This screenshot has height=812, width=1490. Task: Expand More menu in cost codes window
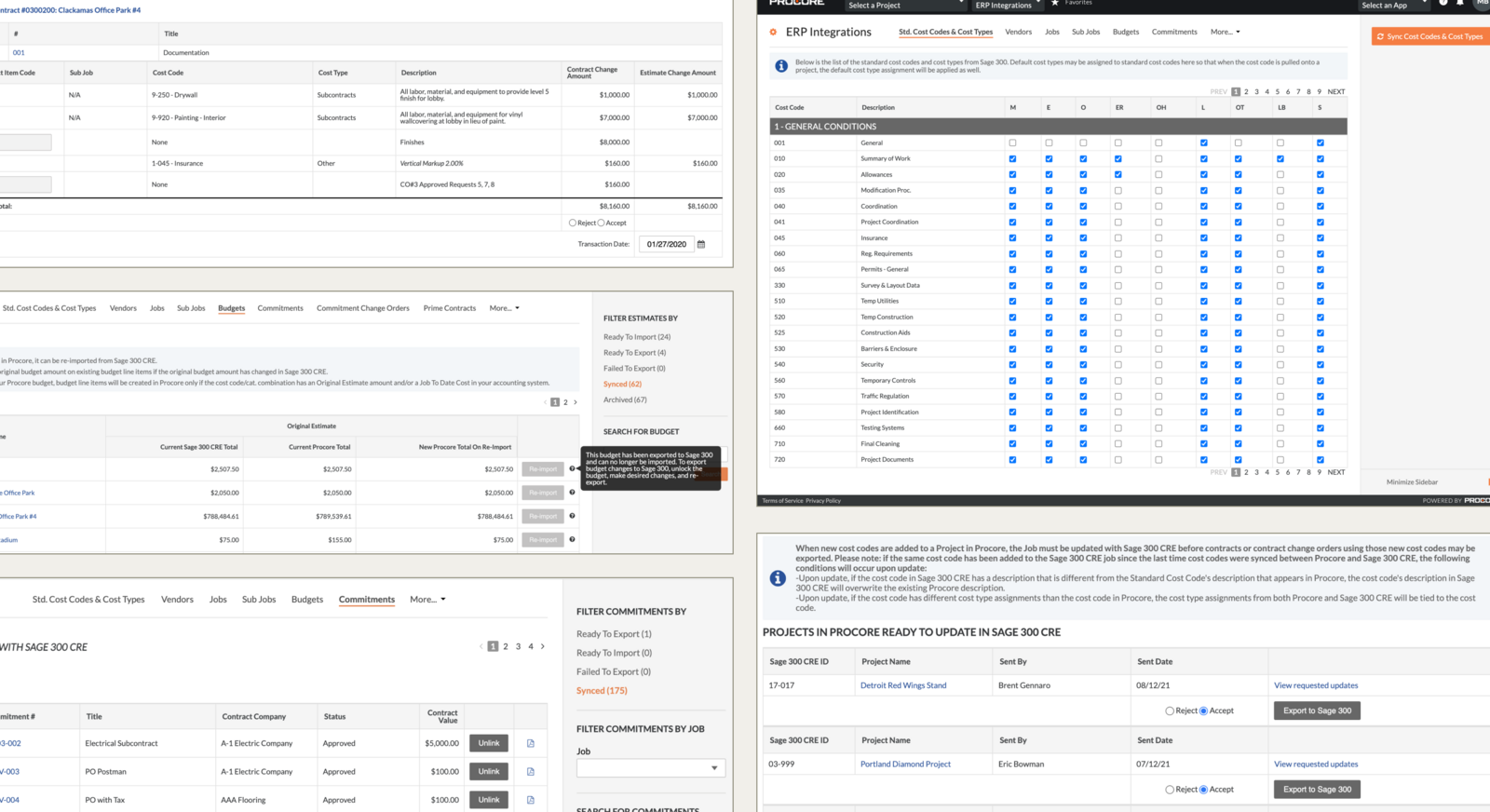click(x=1226, y=32)
